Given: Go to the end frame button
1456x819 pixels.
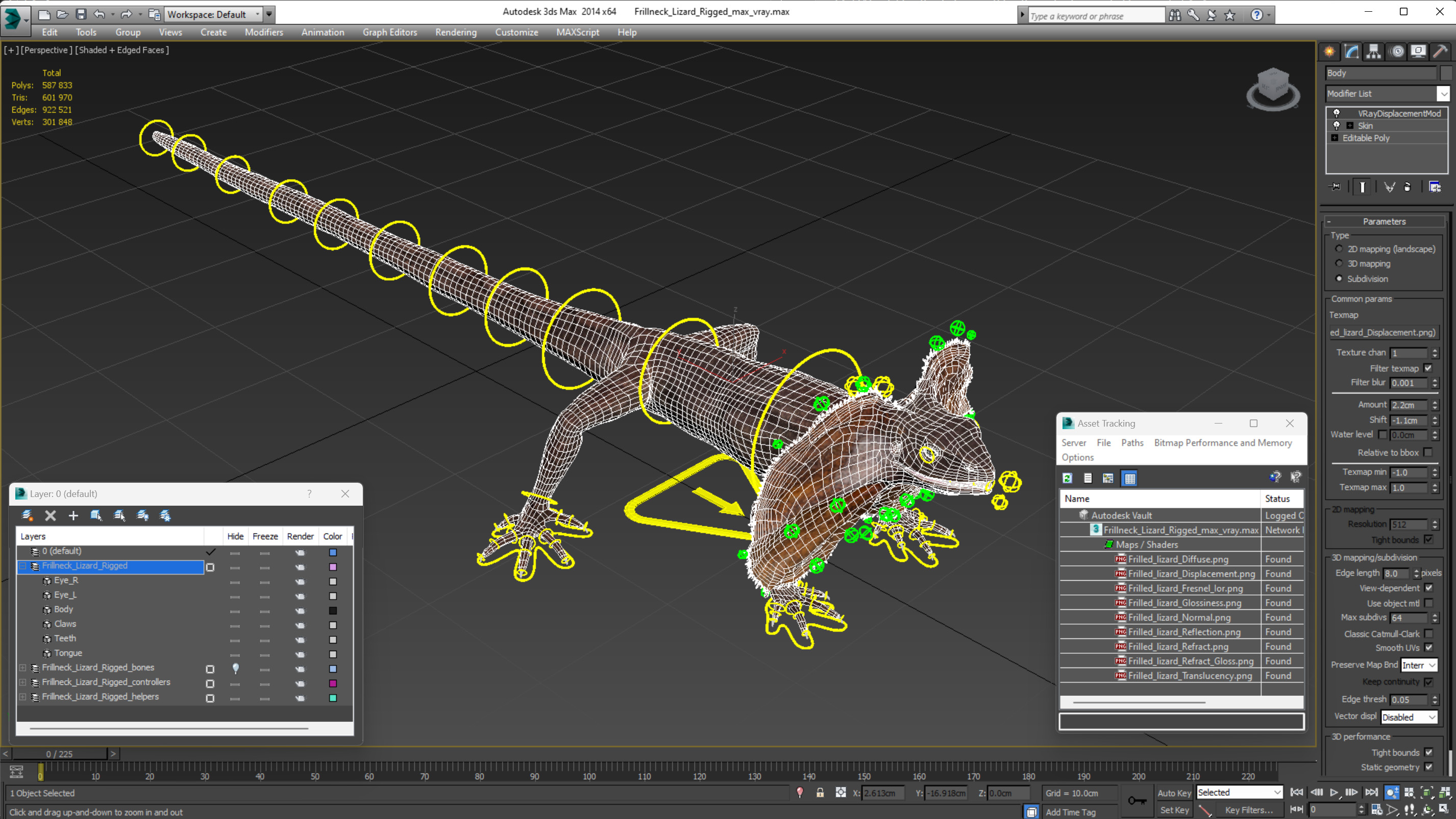Looking at the screenshot, I should coord(1371,792).
